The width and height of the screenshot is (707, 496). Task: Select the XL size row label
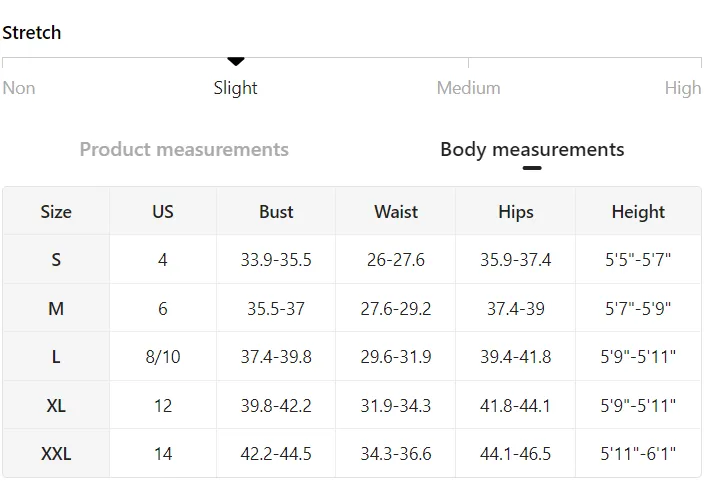click(56, 405)
